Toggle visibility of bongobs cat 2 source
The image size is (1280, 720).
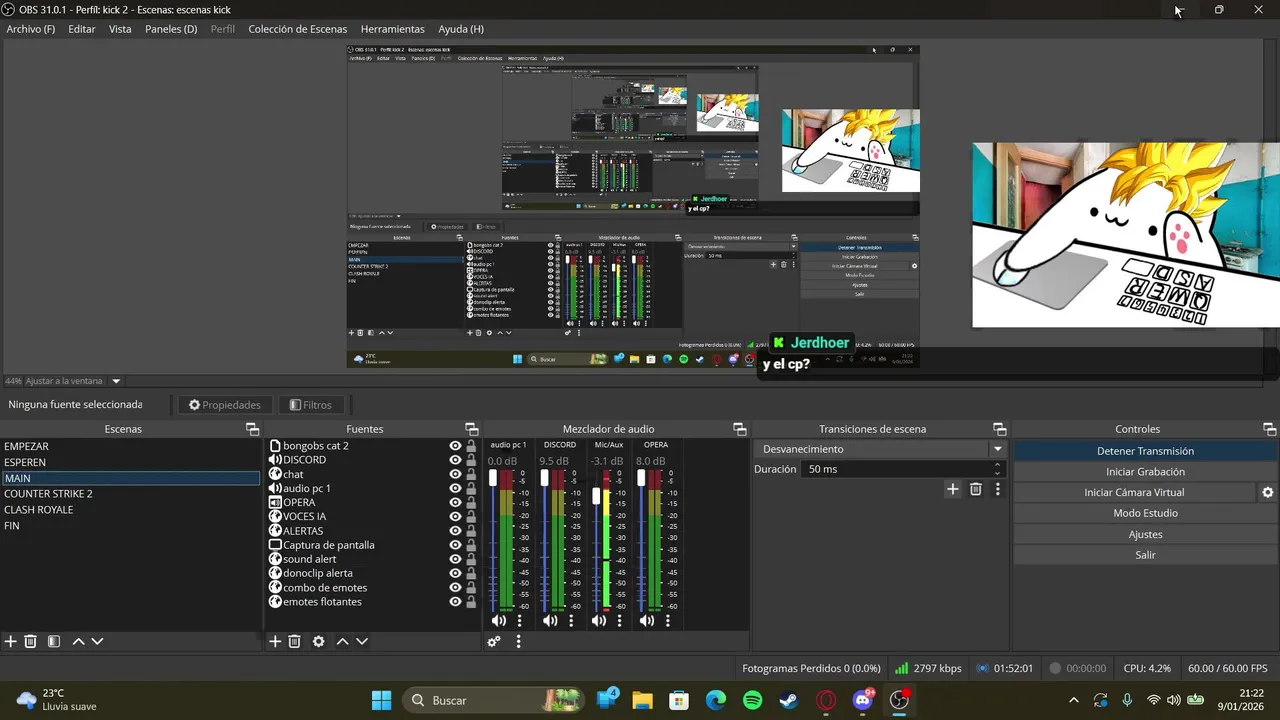pos(455,446)
